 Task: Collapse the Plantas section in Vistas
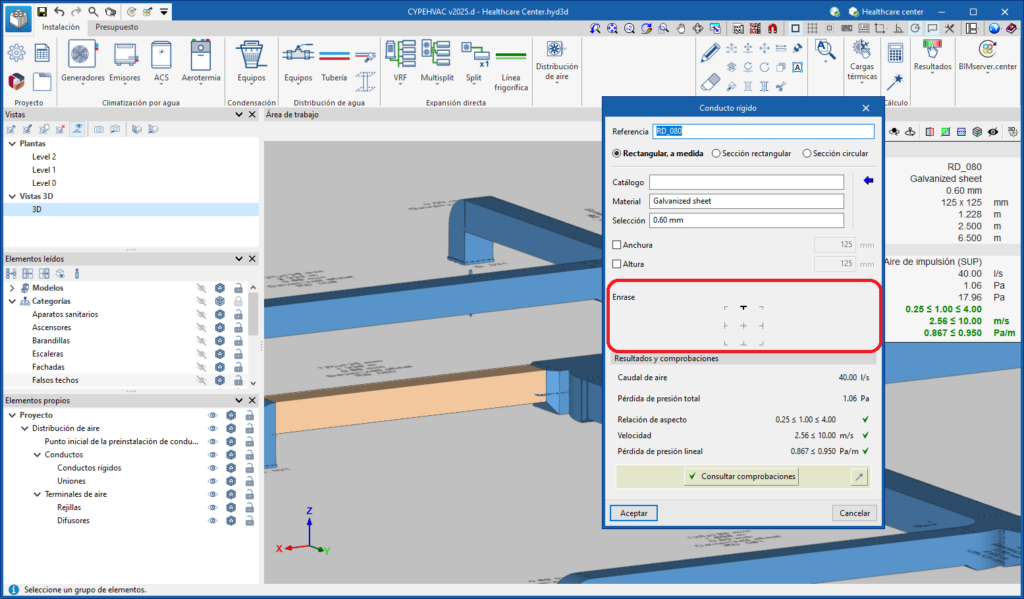coord(12,144)
